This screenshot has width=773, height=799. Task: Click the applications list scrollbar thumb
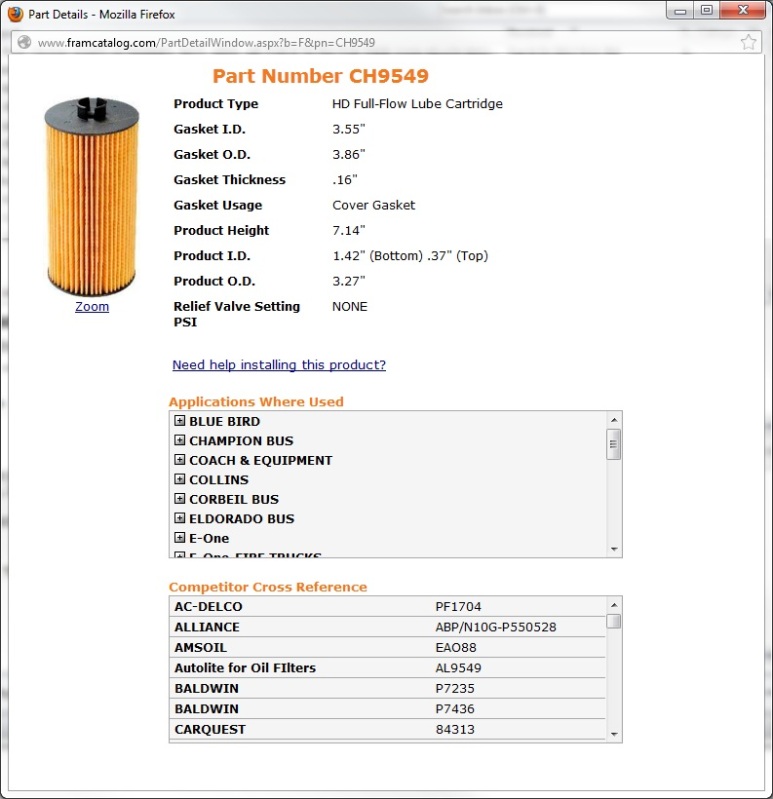[614, 444]
